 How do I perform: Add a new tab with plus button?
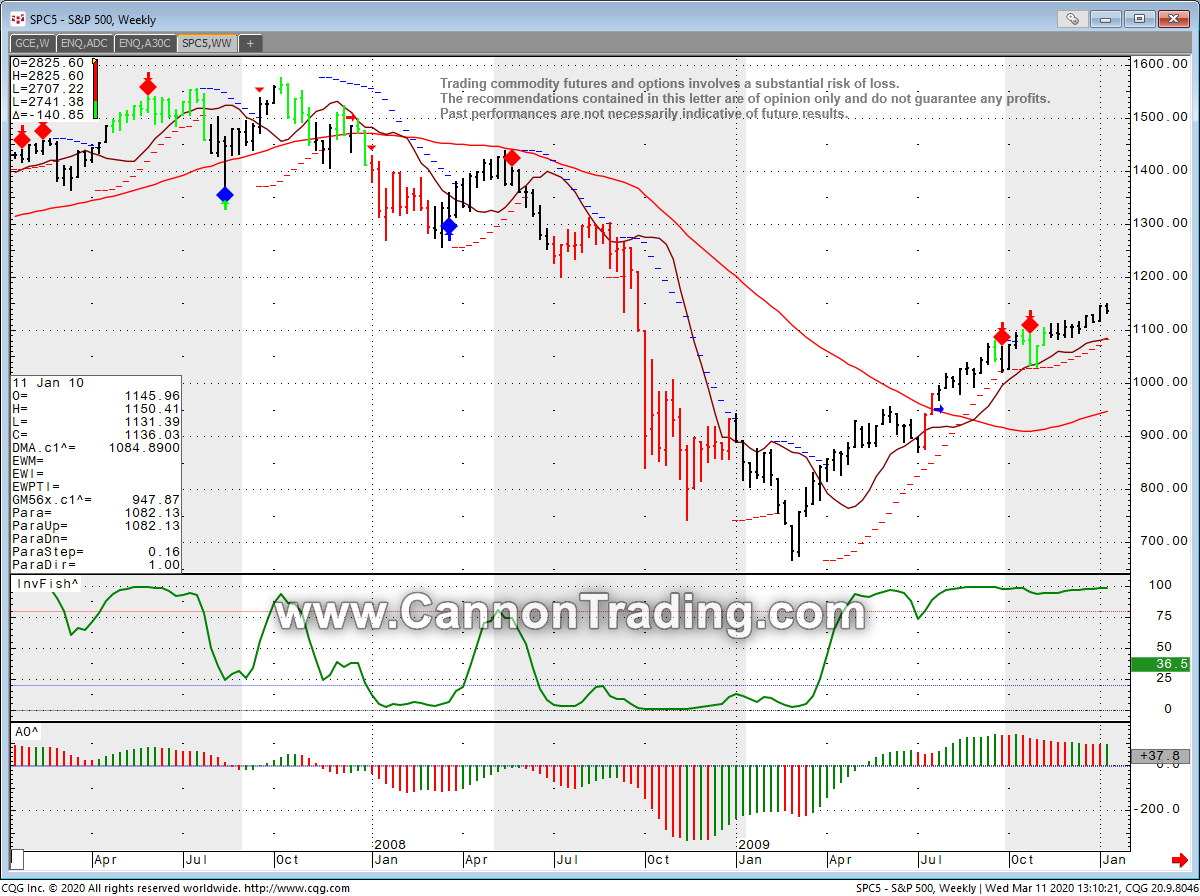coord(250,43)
